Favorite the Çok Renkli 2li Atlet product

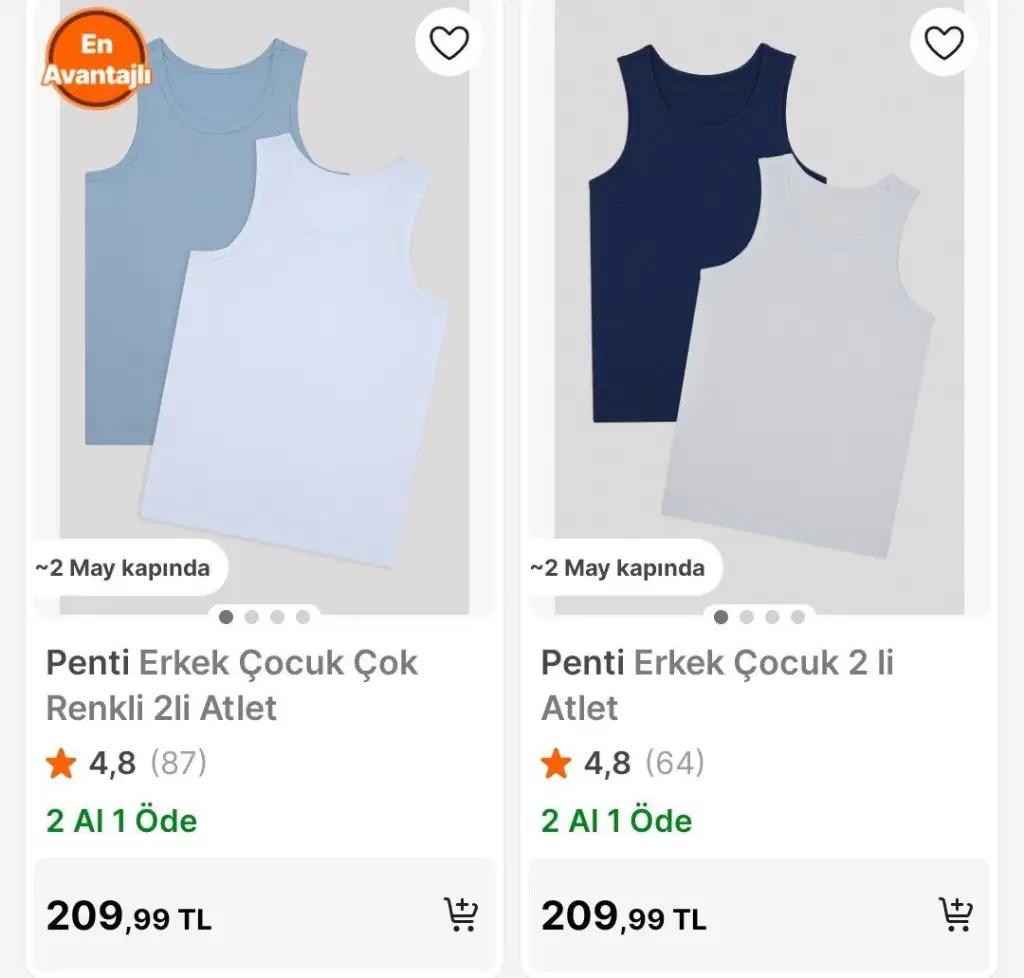coord(449,42)
